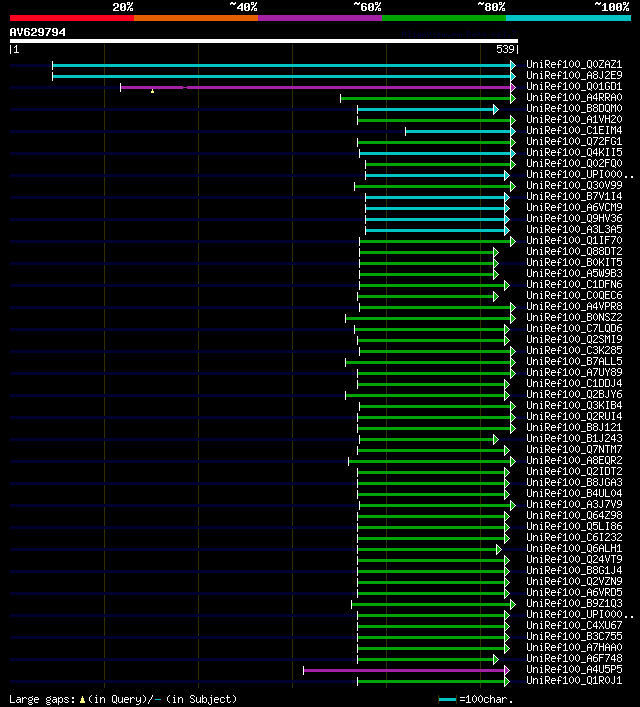Viewport: 640px width, 707px height.
Task: Select the UniRef100_A5W9B3 label
Action: point(574,274)
